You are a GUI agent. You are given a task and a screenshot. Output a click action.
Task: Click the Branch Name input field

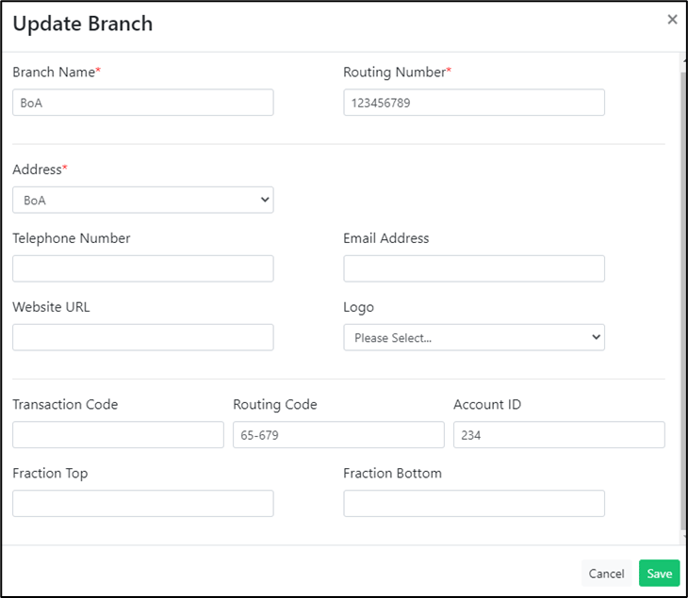pyautogui.click(x=143, y=103)
